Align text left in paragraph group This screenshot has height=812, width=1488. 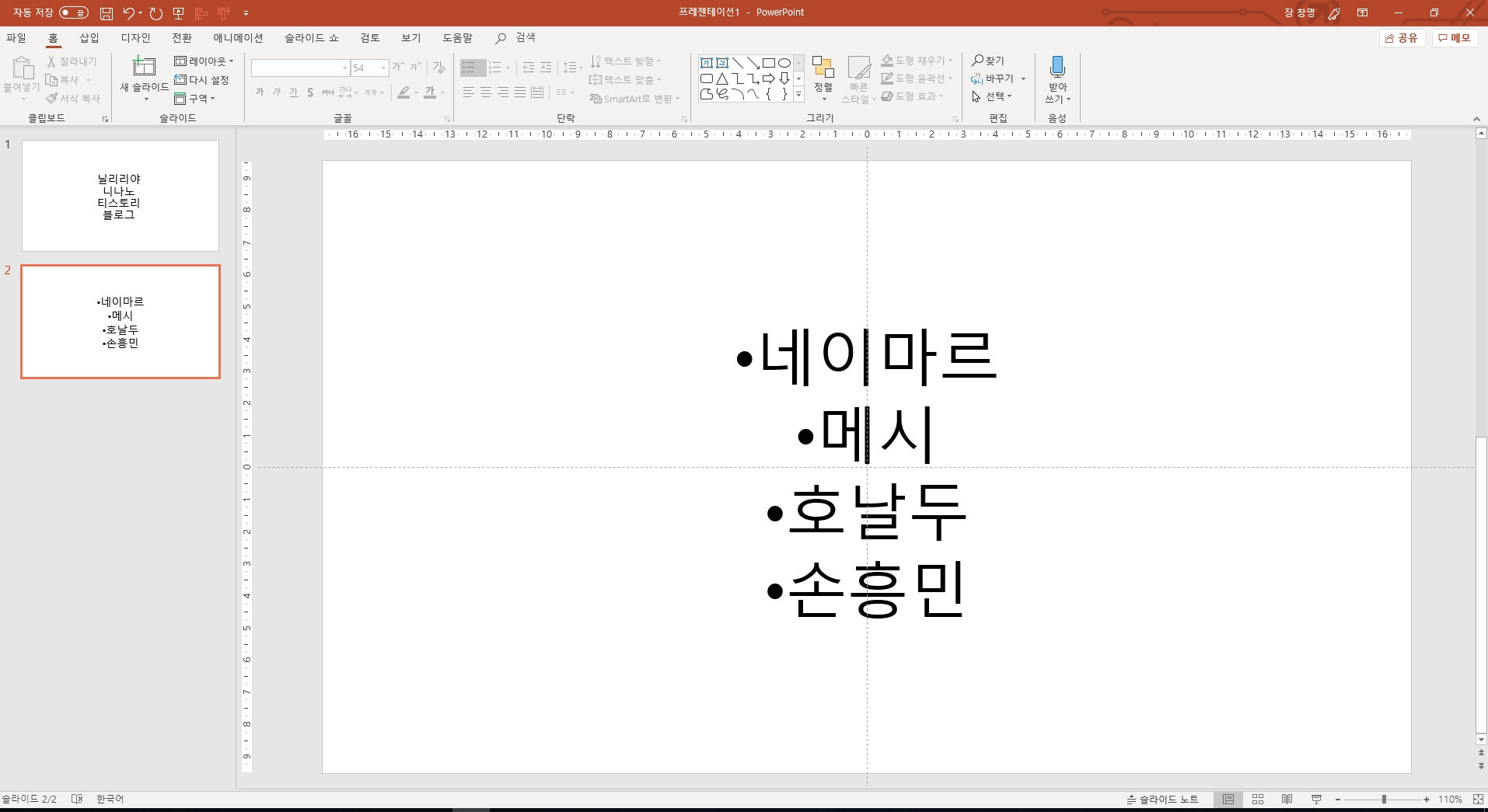(x=469, y=92)
